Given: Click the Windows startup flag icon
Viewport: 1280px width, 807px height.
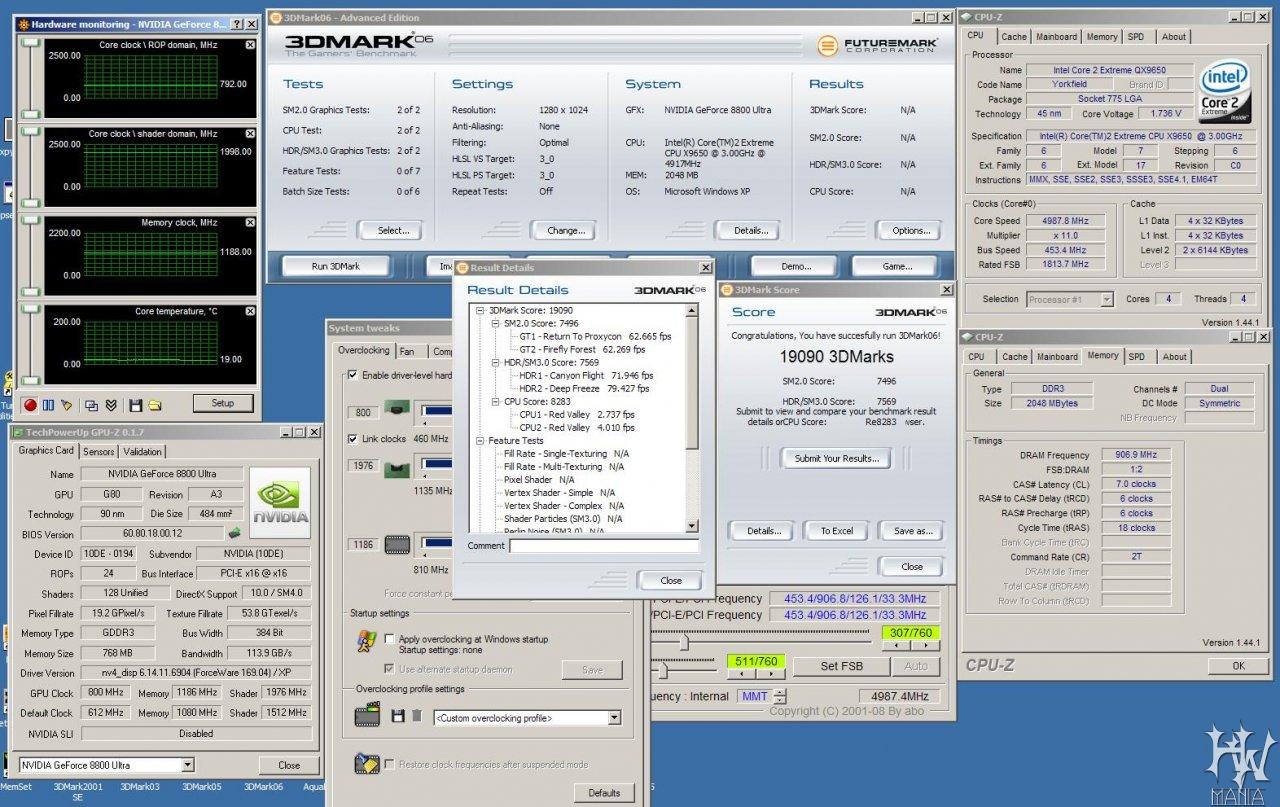Looking at the screenshot, I should (x=368, y=642).
